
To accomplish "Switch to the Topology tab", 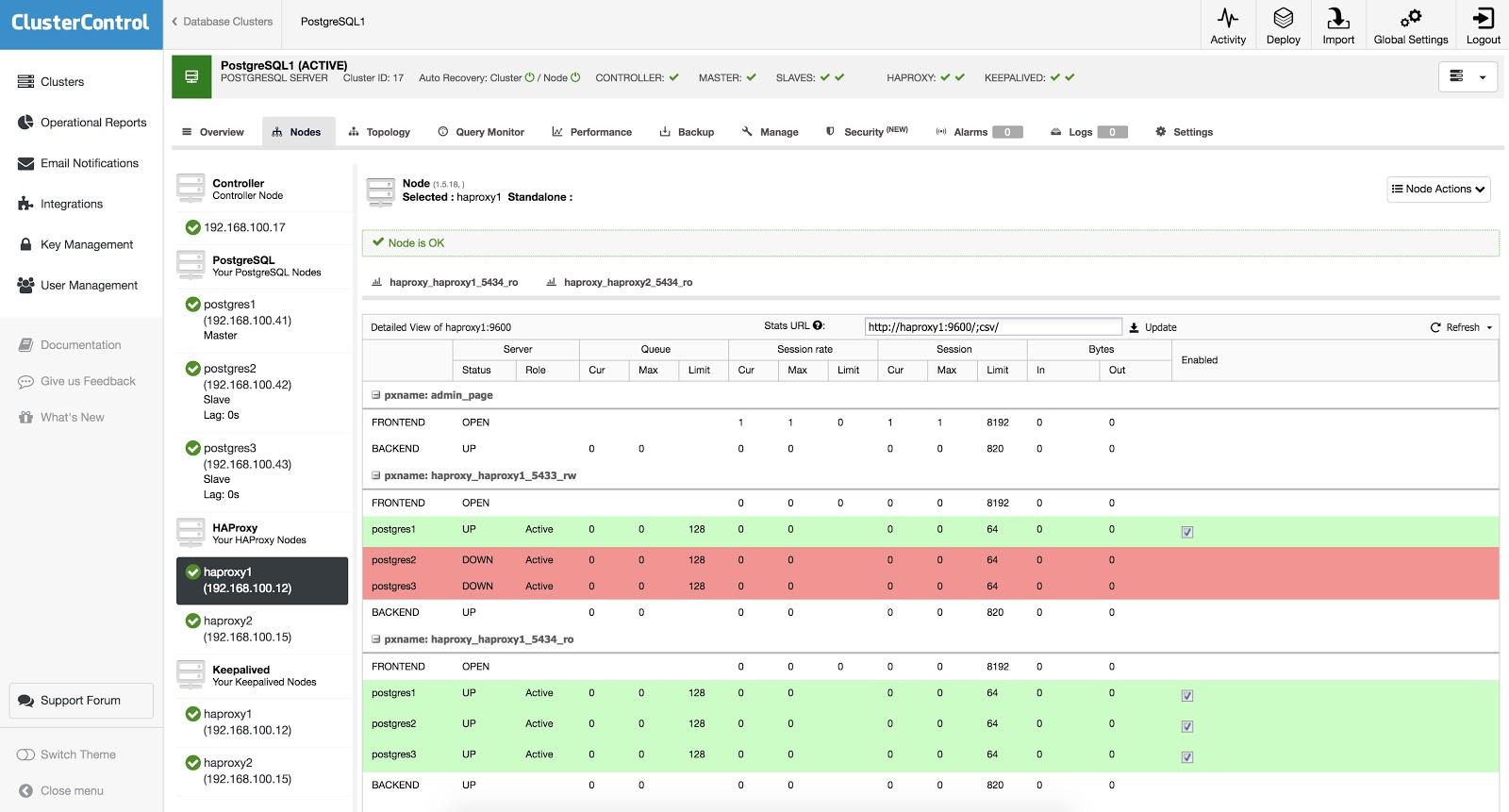I will click(x=379, y=132).
